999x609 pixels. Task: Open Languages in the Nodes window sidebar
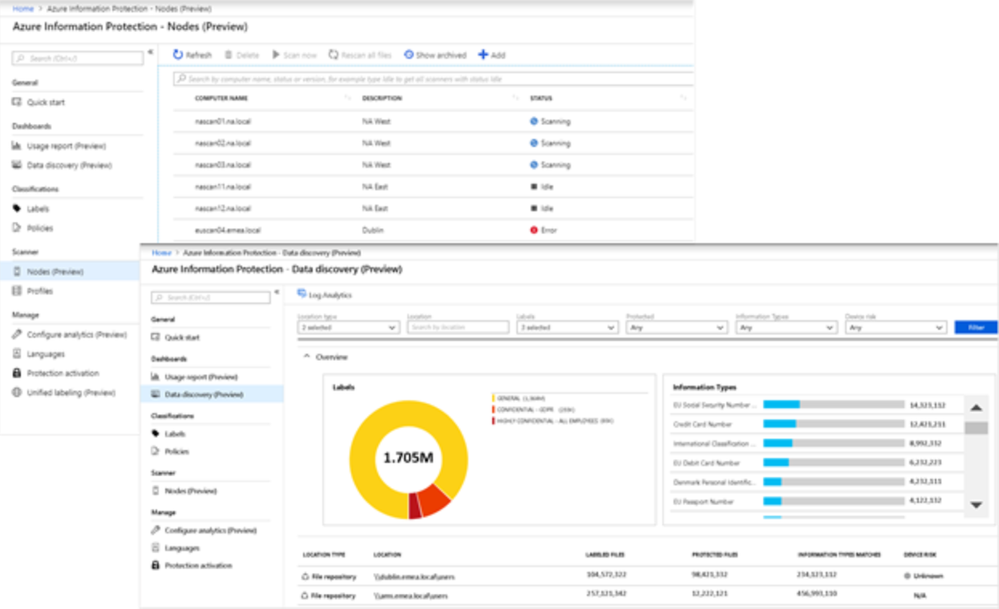click(x=45, y=354)
